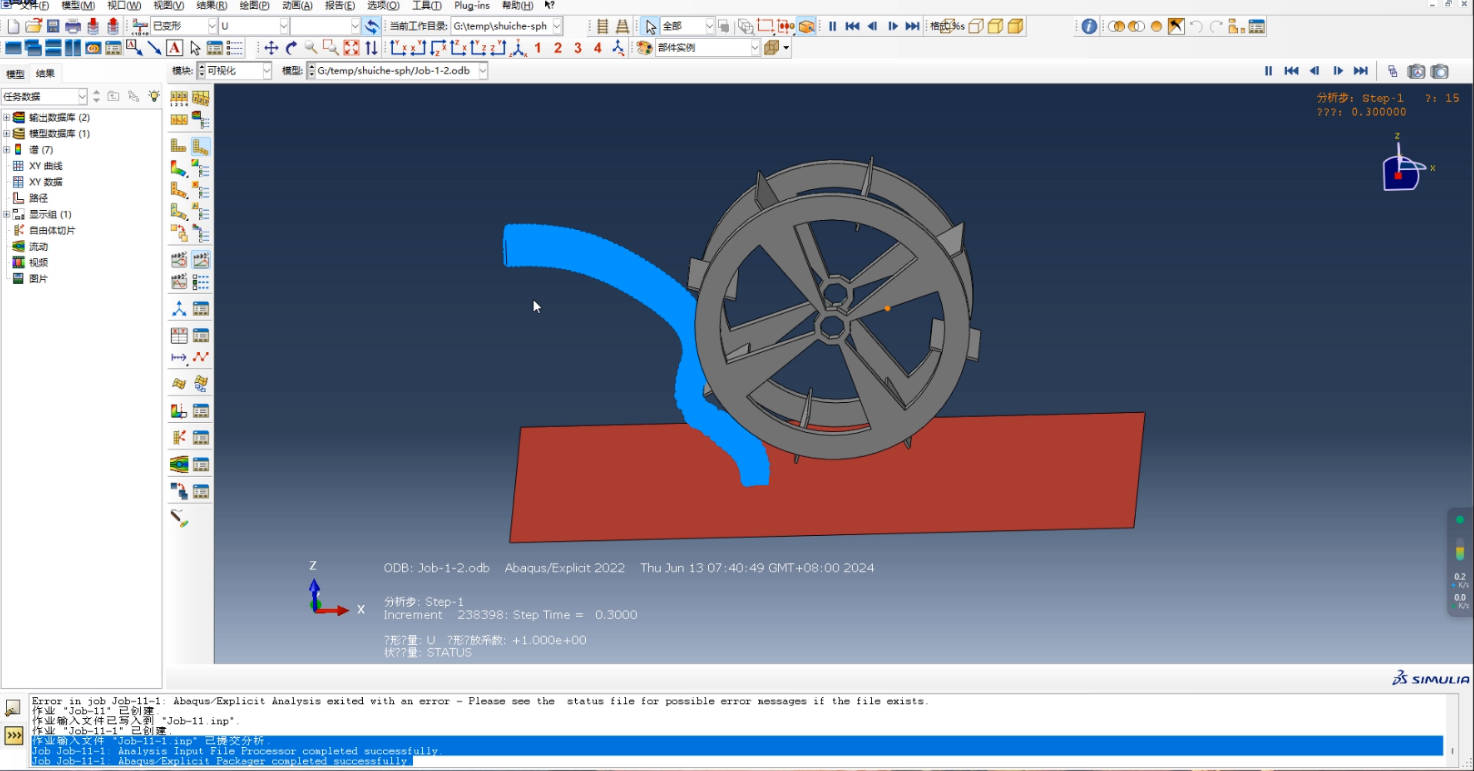This screenshot has width=1474, height=771.
Task: Expand the model databases (1) node
Action: click(6, 133)
